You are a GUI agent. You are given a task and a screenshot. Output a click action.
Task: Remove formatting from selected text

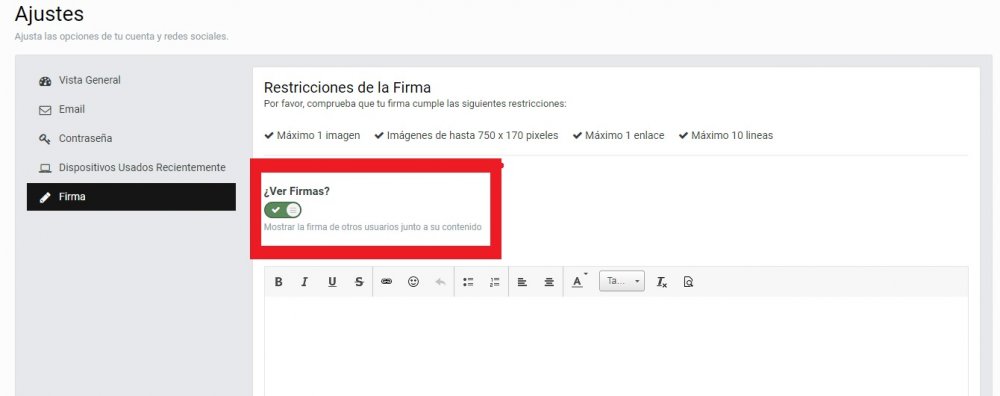click(x=662, y=282)
